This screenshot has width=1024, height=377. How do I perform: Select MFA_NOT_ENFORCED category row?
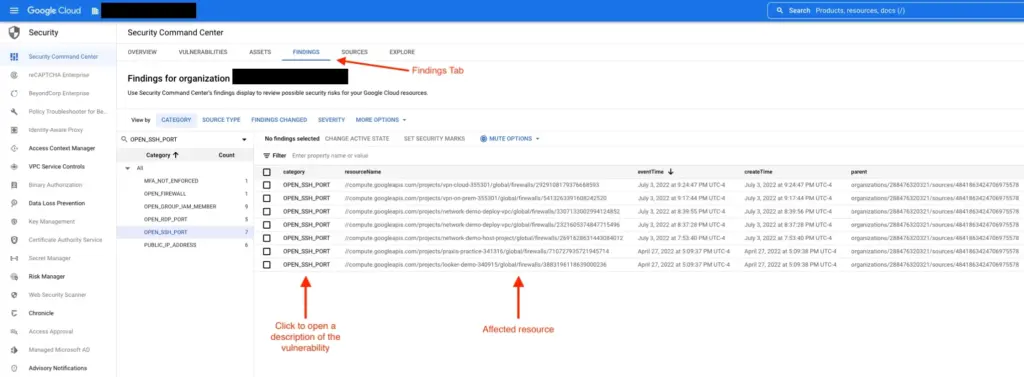click(185, 180)
